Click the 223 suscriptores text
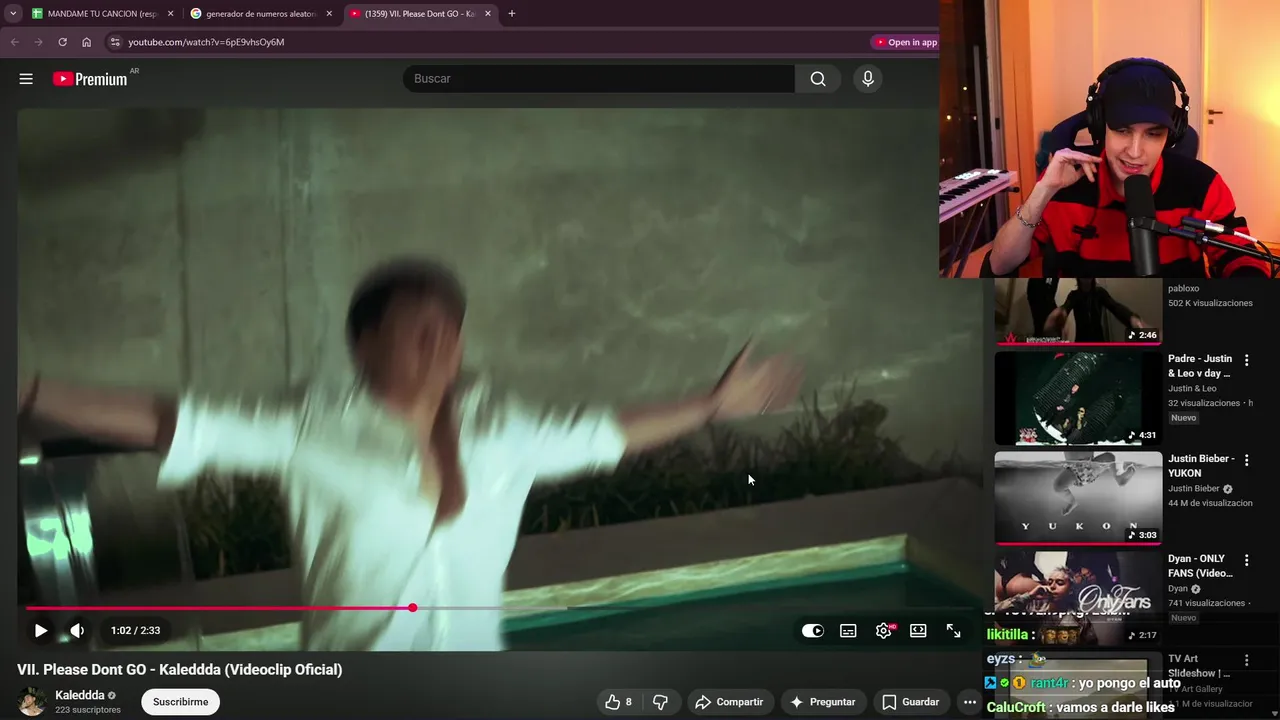 click(88, 710)
